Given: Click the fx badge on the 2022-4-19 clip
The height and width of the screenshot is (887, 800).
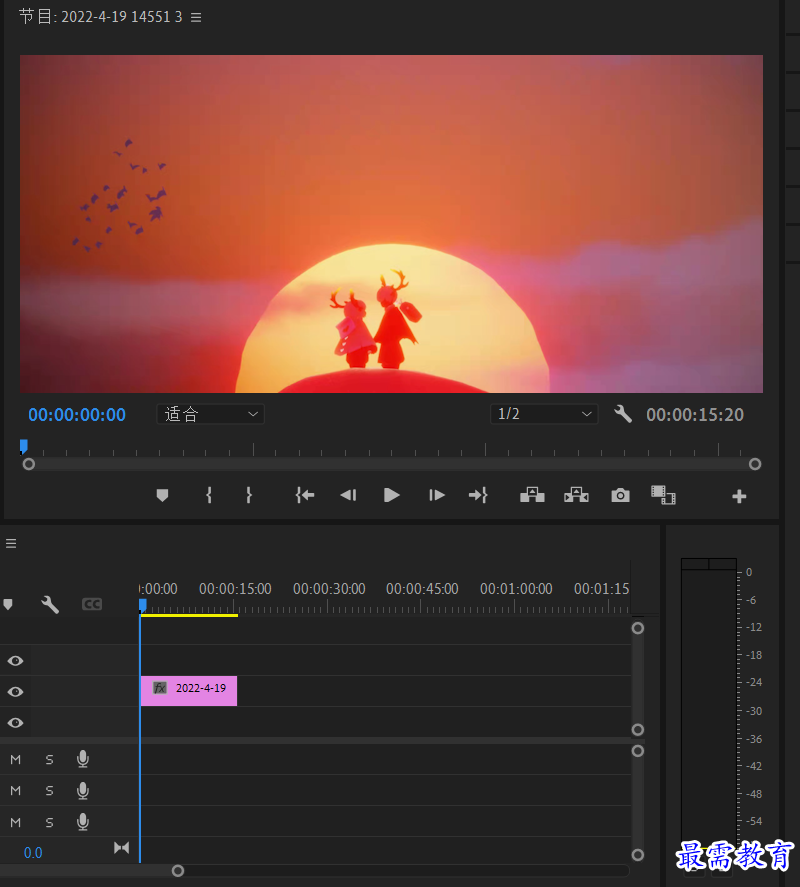Looking at the screenshot, I should click(x=160, y=688).
